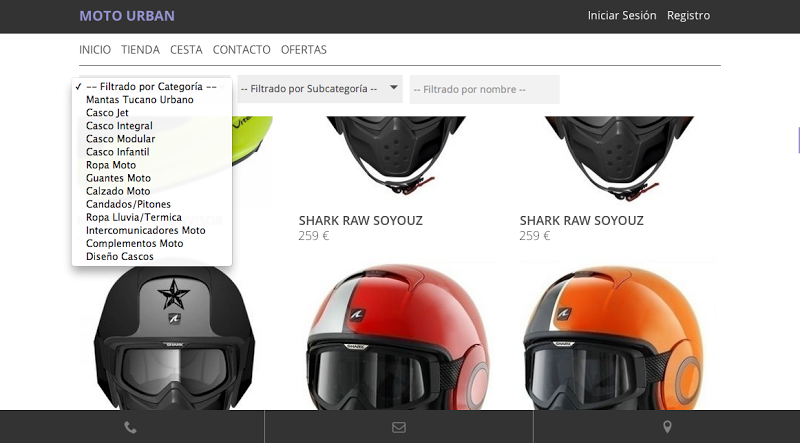Choose Guantes Moto option
The width and height of the screenshot is (800, 443).
[x=152, y=178]
